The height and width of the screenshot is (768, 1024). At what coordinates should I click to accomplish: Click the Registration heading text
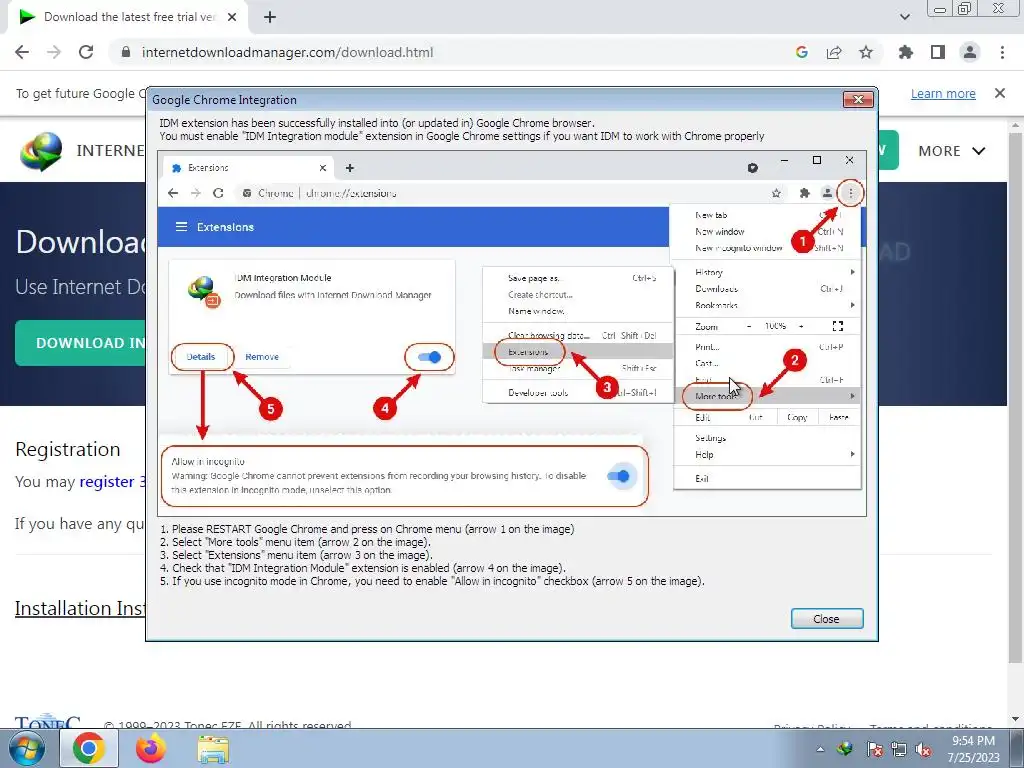coord(68,449)
